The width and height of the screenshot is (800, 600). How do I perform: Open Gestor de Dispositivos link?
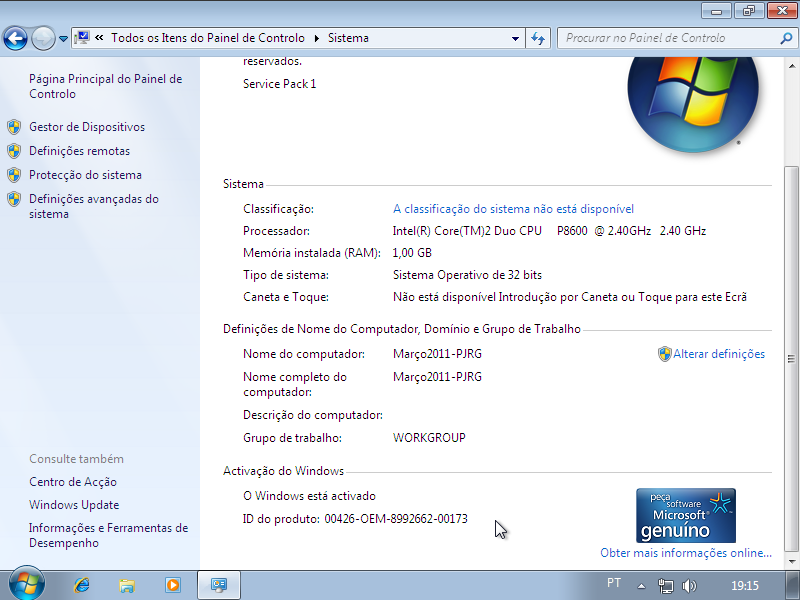click(87, 127)
